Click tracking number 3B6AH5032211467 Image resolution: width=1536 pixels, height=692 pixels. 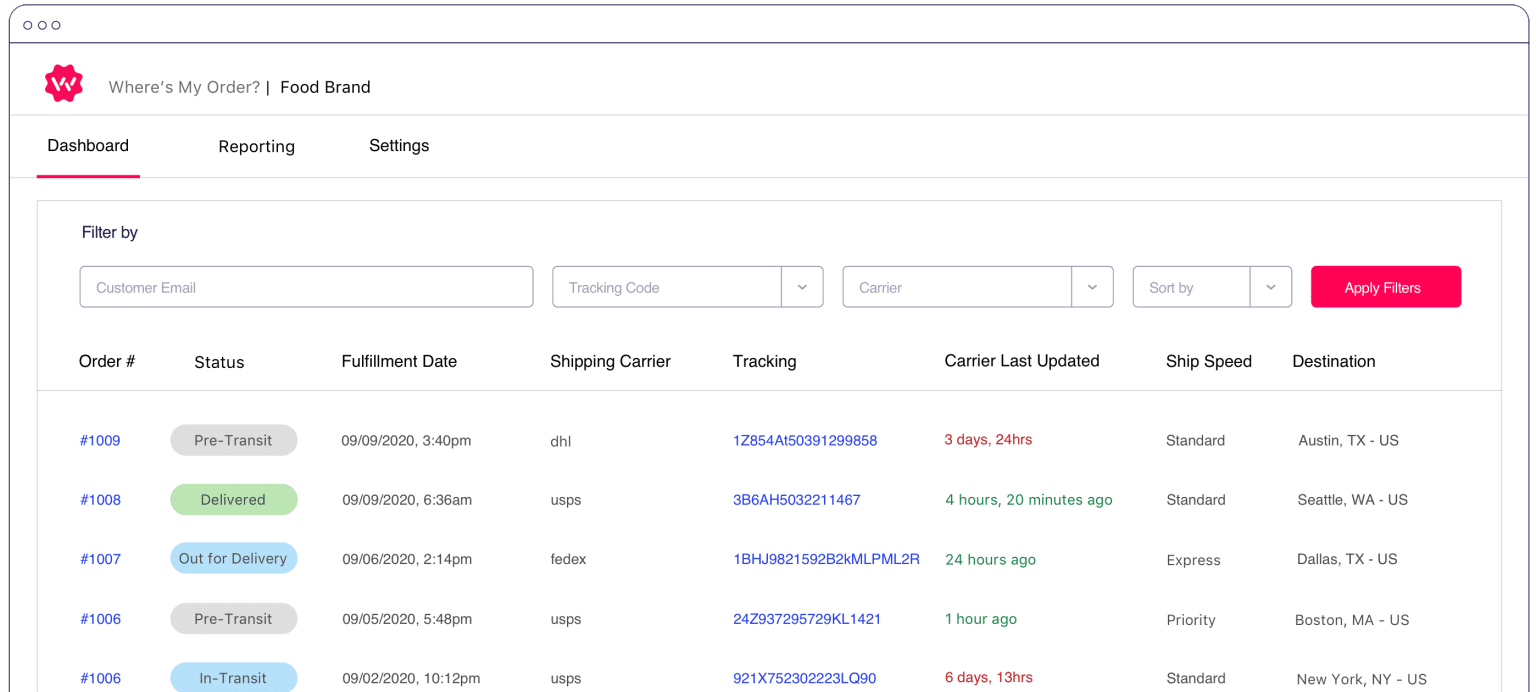(x=796, y=500)
